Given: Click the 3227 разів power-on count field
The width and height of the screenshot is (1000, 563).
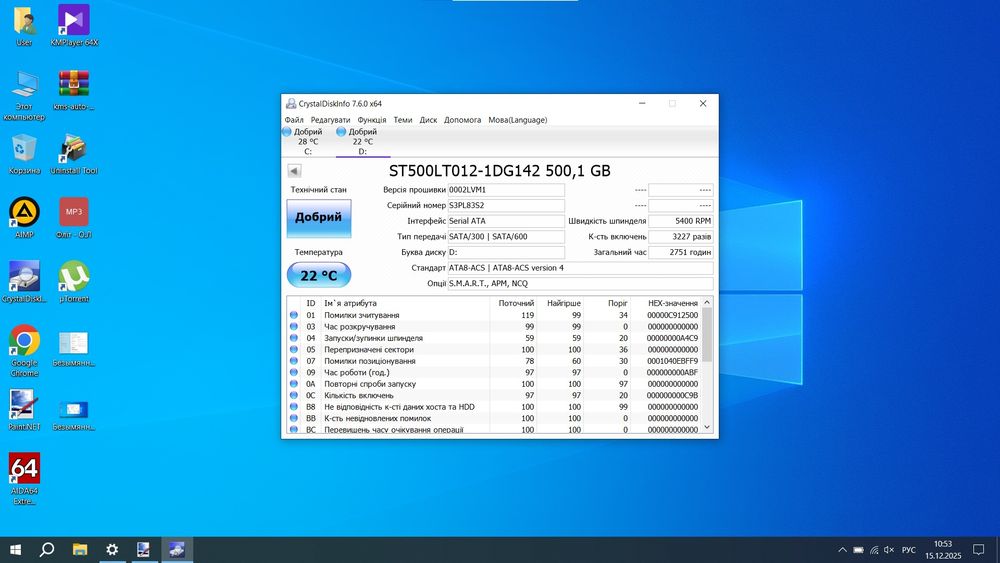Looking at the screenshot, I should tap(680, 237).
